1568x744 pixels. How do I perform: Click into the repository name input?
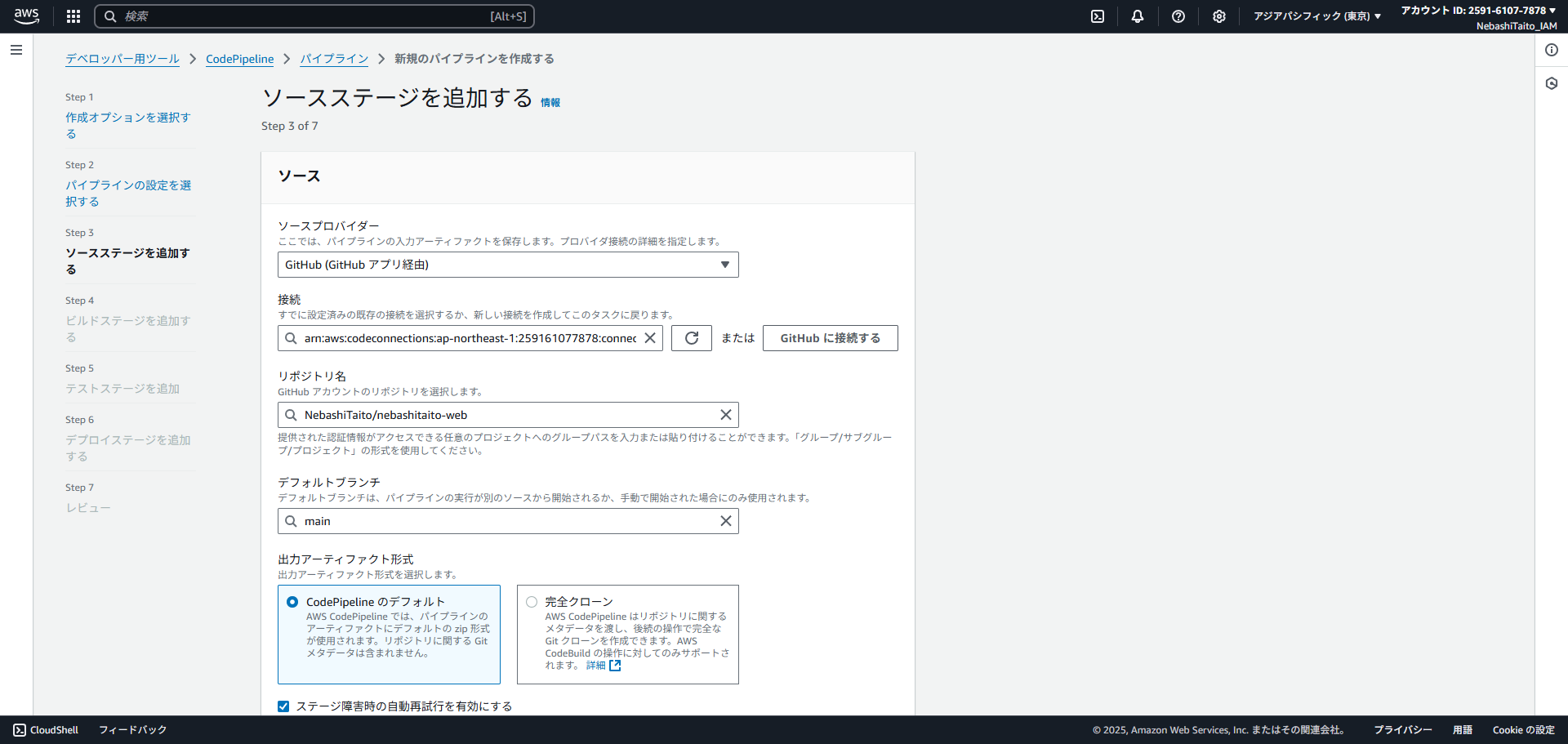[x=508, y=415]
